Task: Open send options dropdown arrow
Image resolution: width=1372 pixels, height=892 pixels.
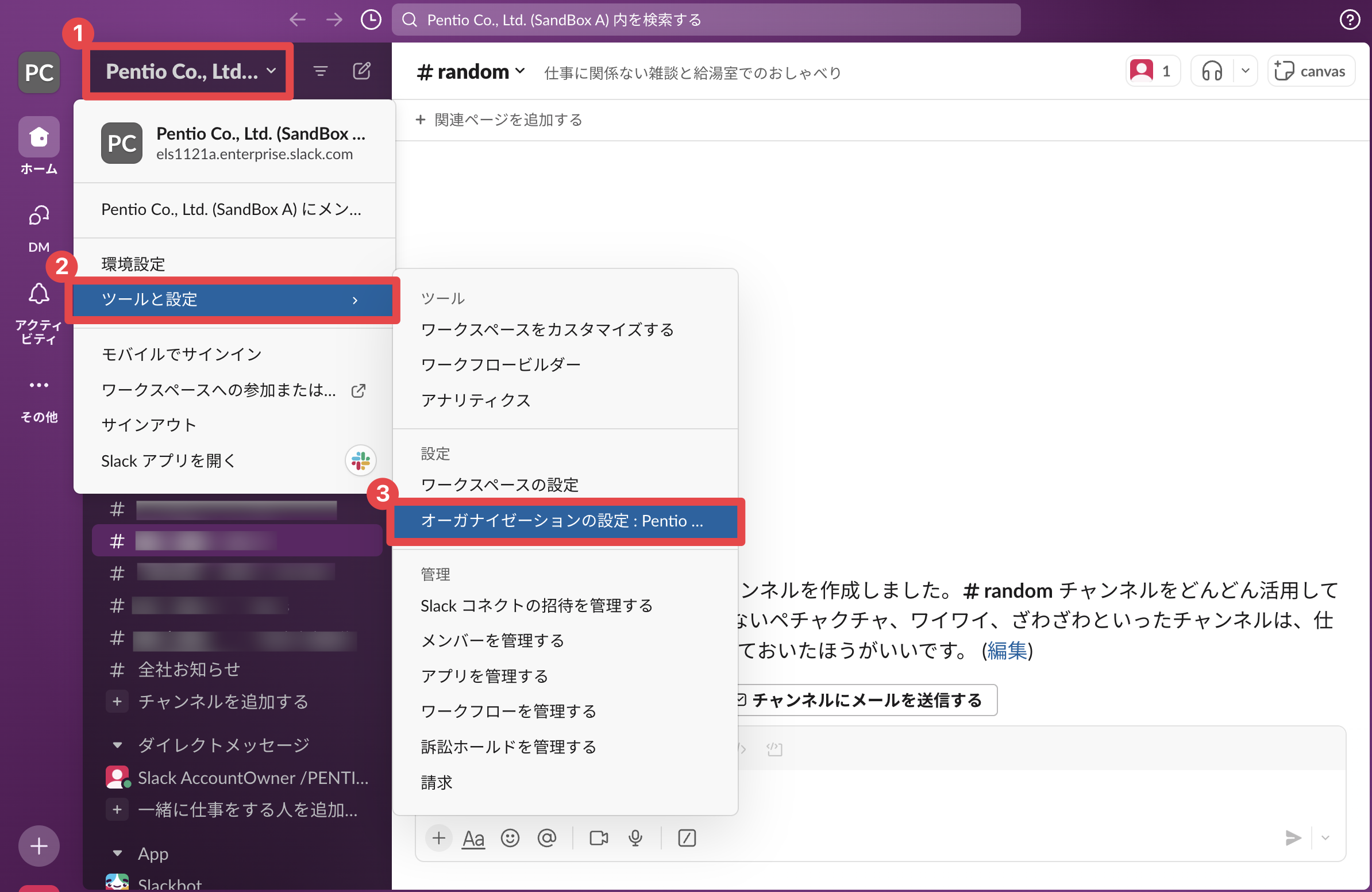Action: point(1325,838)
